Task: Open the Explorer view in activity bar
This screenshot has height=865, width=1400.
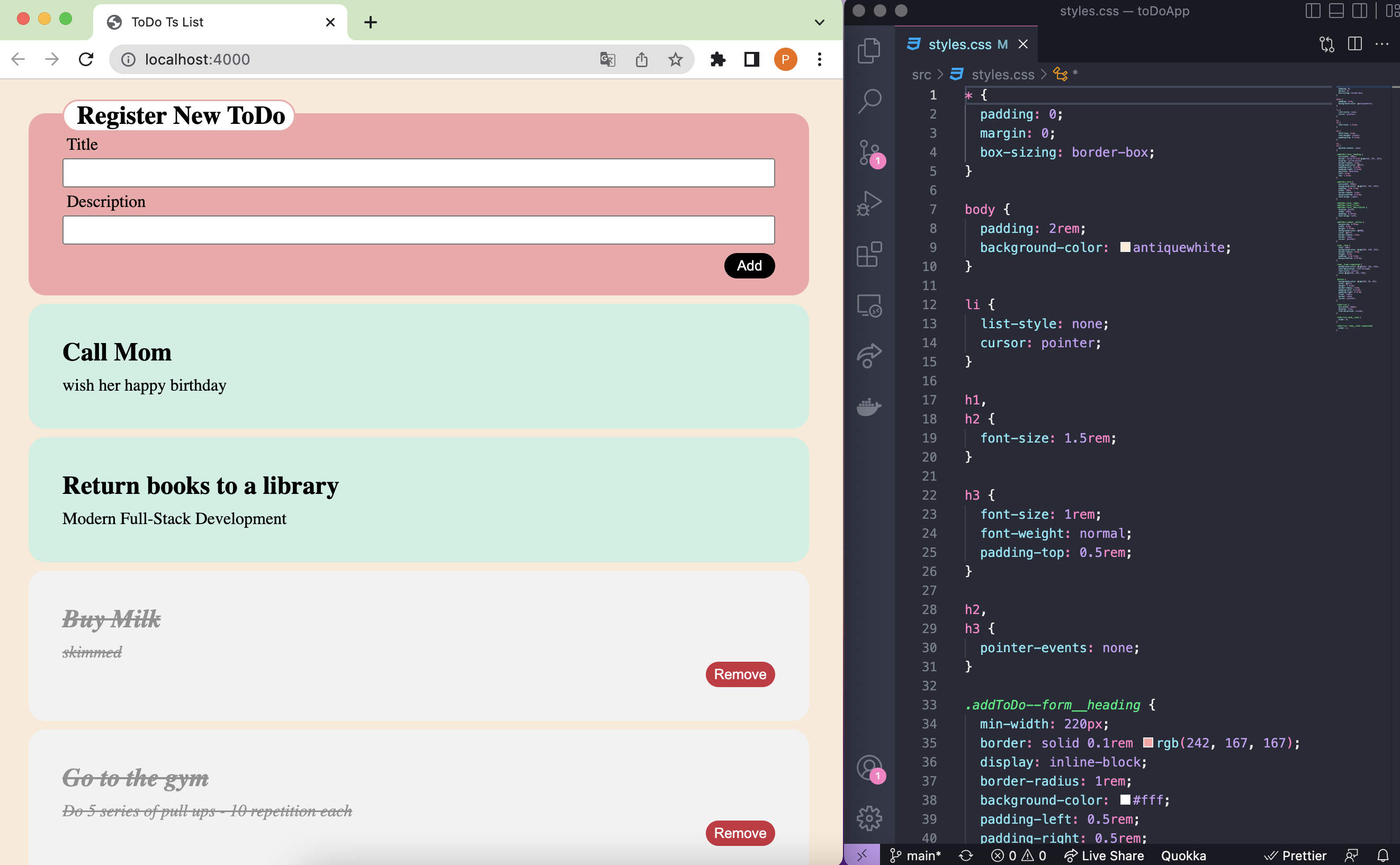Action: coord(868,50)
